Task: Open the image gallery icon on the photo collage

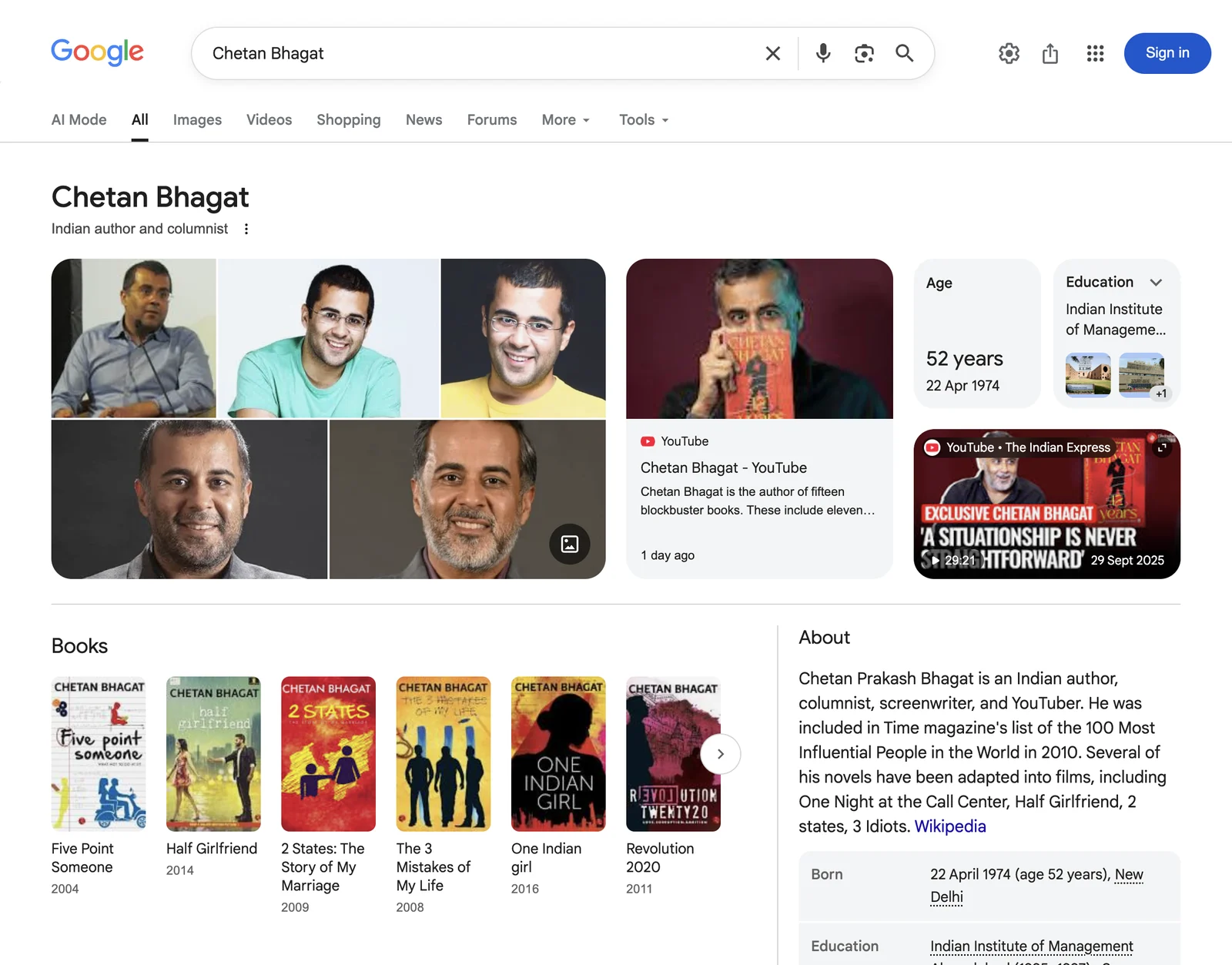Action: (x=570, y=544)
